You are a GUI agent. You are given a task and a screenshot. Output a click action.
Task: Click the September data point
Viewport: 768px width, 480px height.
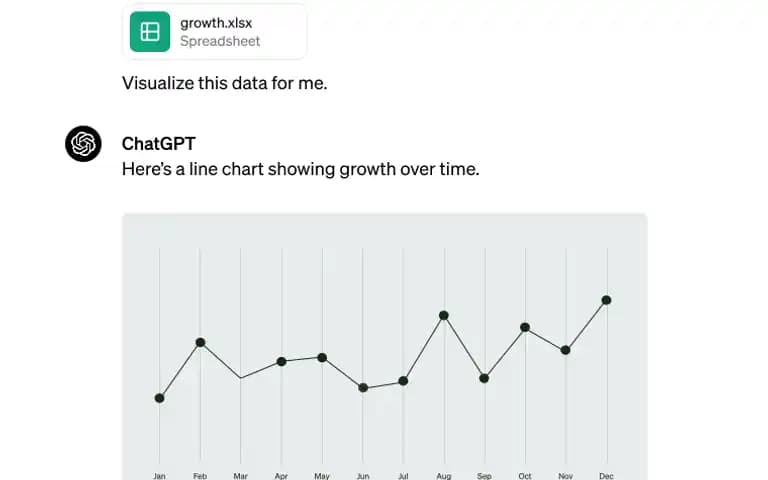coord(484,378)
